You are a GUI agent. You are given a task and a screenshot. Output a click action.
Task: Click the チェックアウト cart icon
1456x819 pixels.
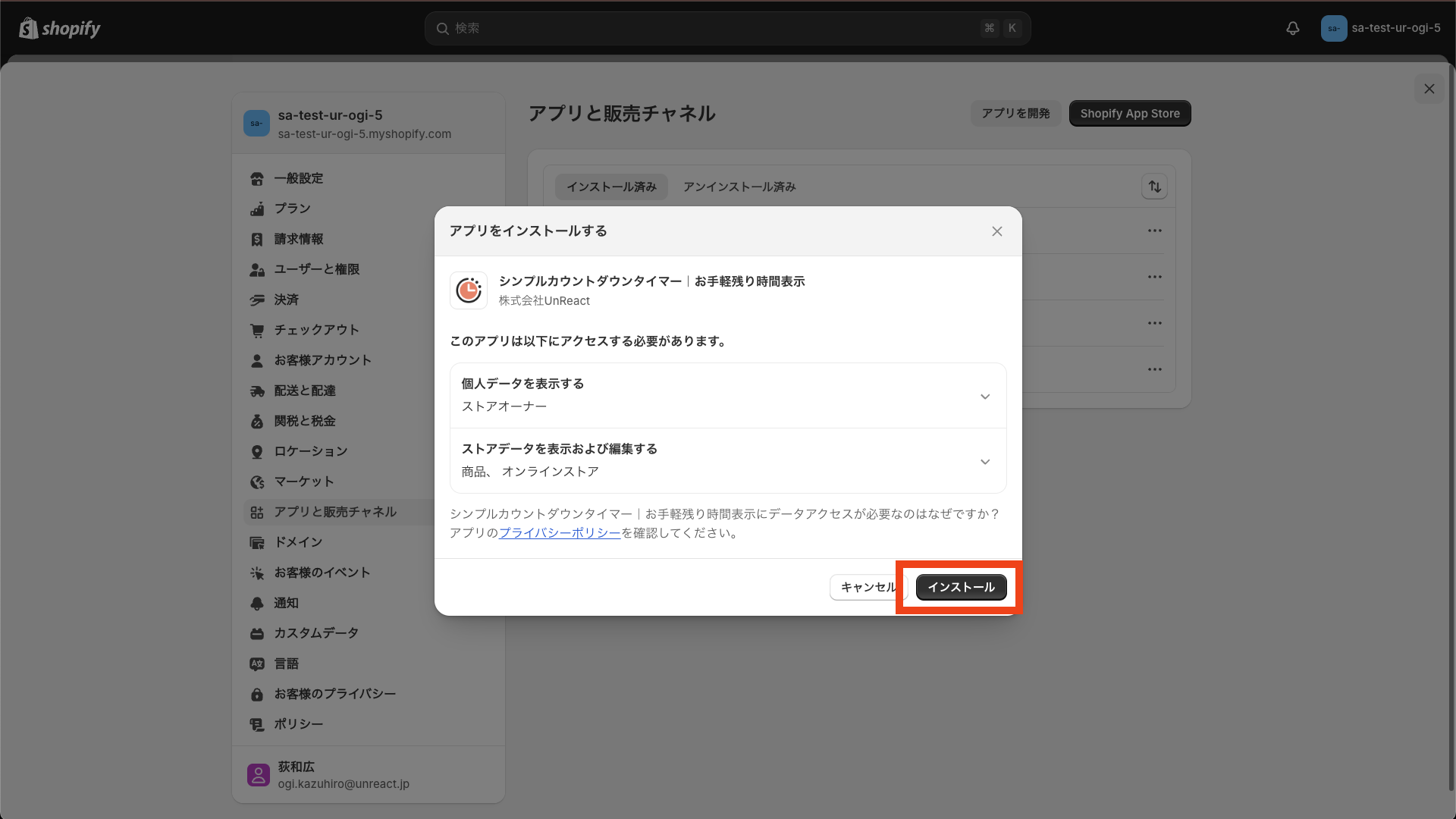(x=258, y=330)
